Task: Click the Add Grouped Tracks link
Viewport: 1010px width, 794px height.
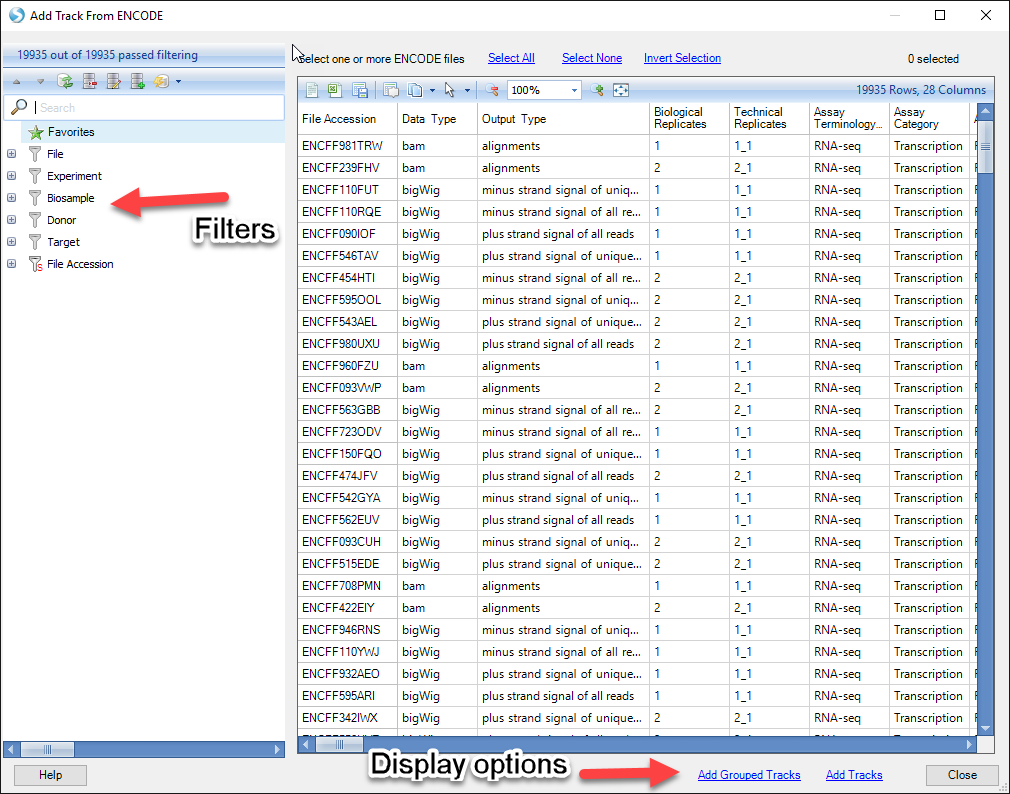Action: click(749, 775)
